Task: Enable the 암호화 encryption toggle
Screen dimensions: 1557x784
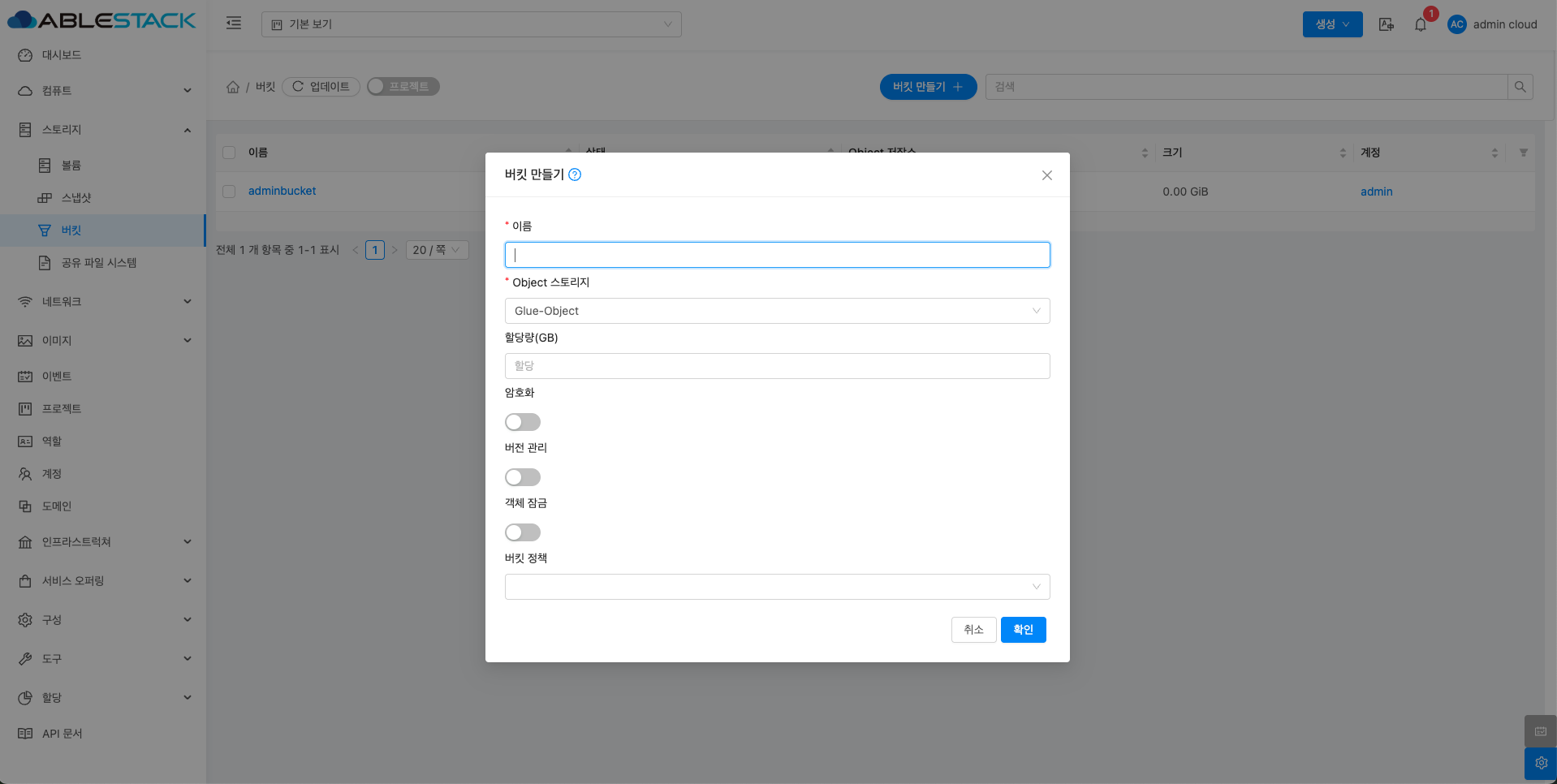Action: tap(522, 422)
